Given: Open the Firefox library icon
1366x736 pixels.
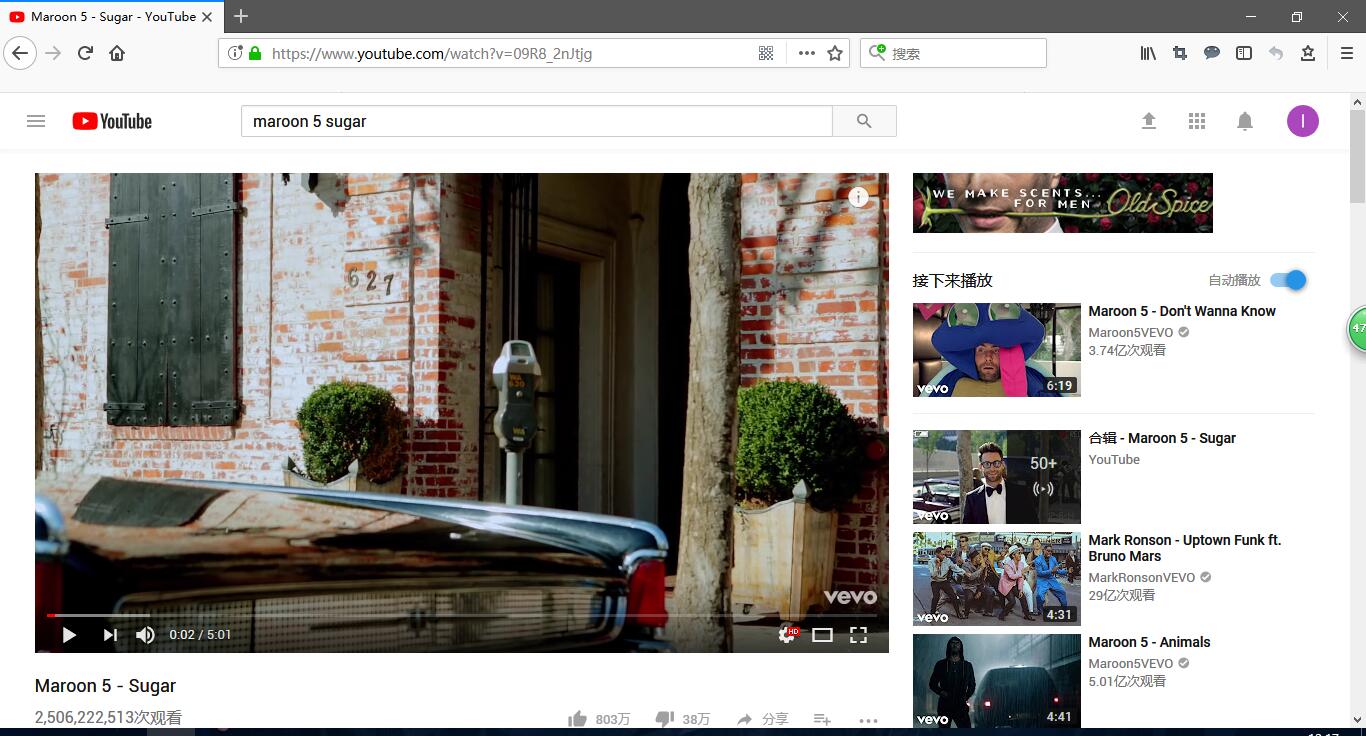Looking at the screenshot, I should [1148, 53].
